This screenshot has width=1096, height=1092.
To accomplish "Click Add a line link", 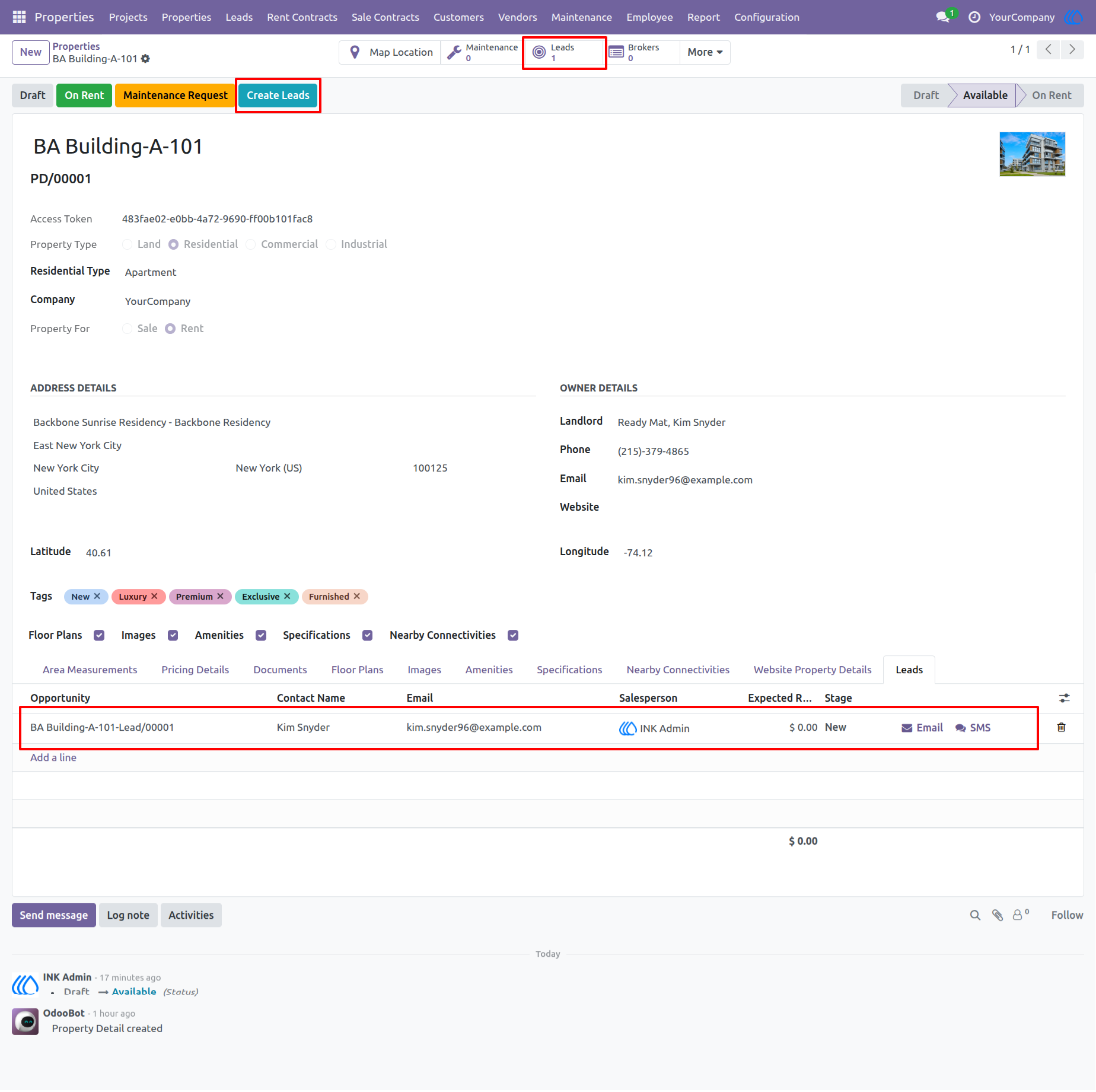I will click(53, 757).
